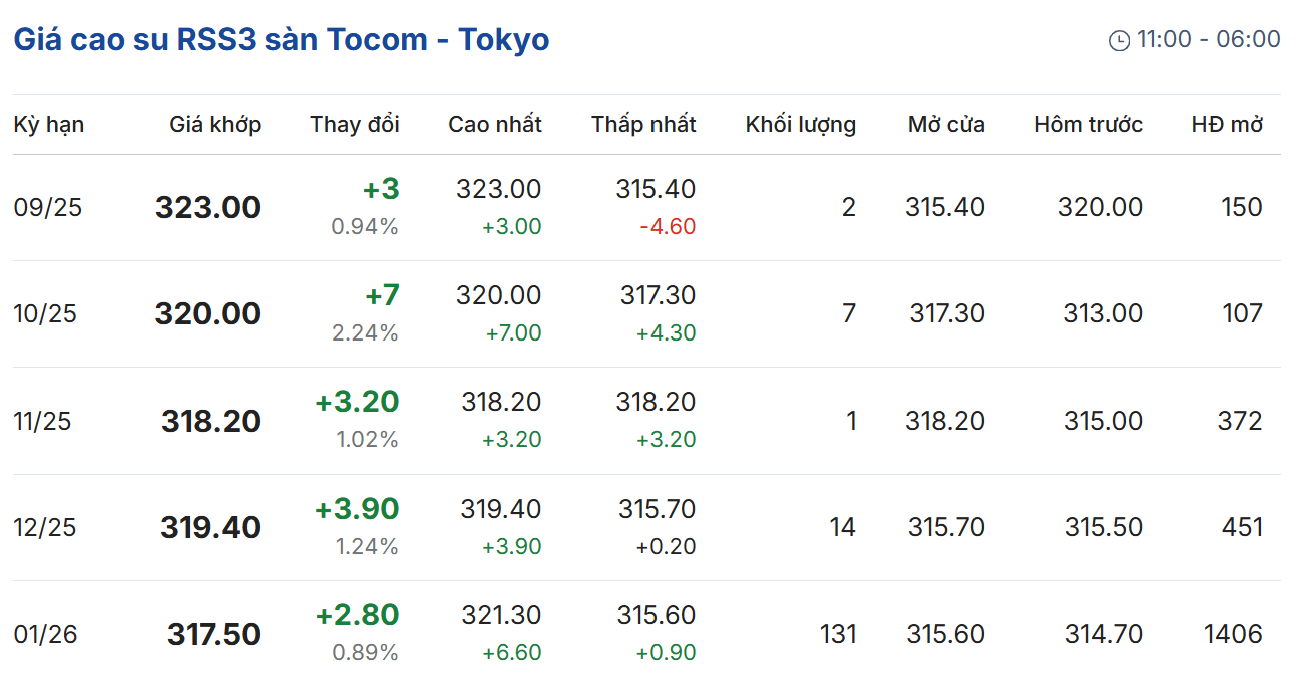Screen dimensions: 1304x676
Task: Click the red -4.60 low change value
Action: pyautogui.click(x=667, y=227)
